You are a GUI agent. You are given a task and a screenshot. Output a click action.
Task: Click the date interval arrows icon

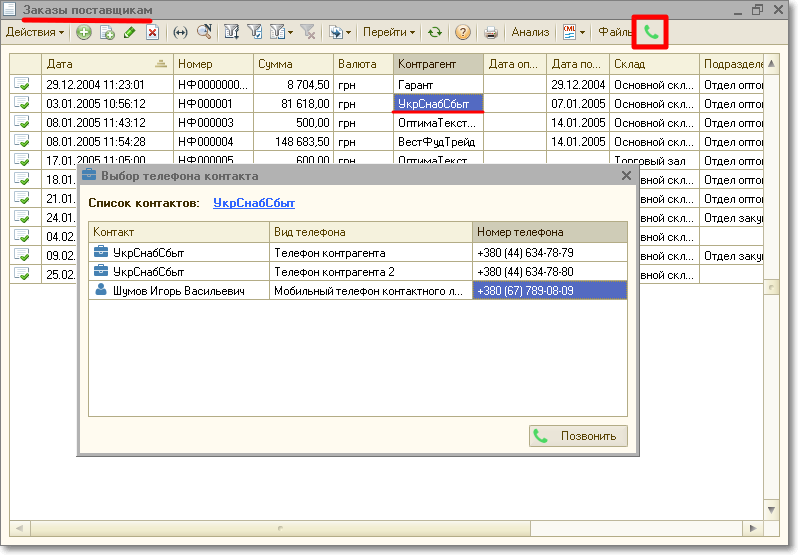(181, 32)
